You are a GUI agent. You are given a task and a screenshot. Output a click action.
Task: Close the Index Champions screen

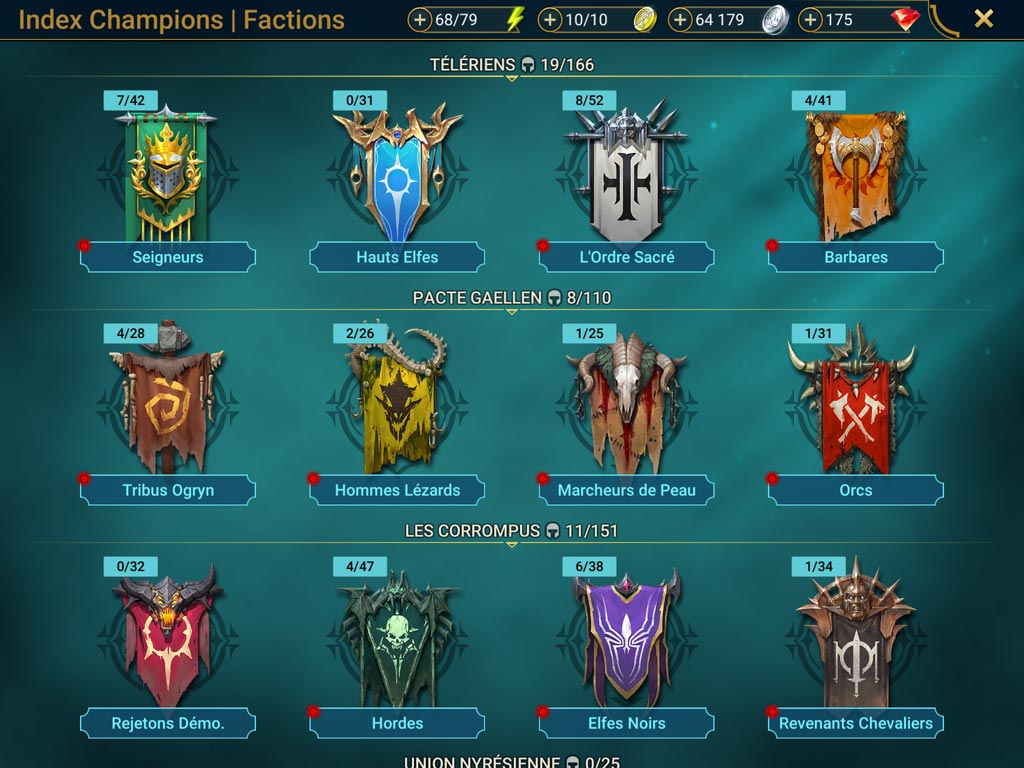pos(984,19)
